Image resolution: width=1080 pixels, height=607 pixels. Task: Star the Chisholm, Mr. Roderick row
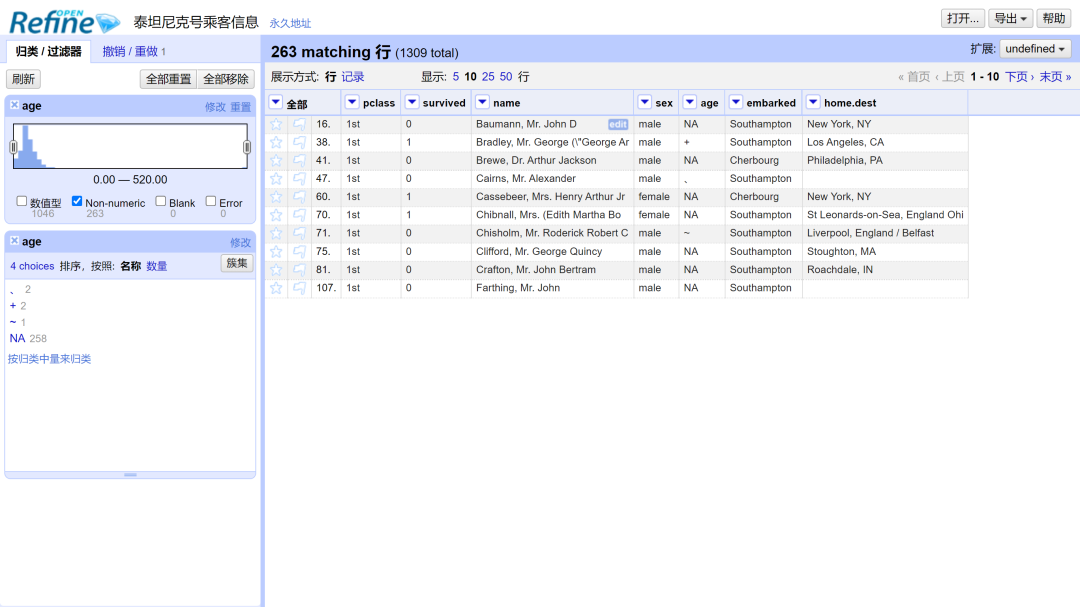276,234
